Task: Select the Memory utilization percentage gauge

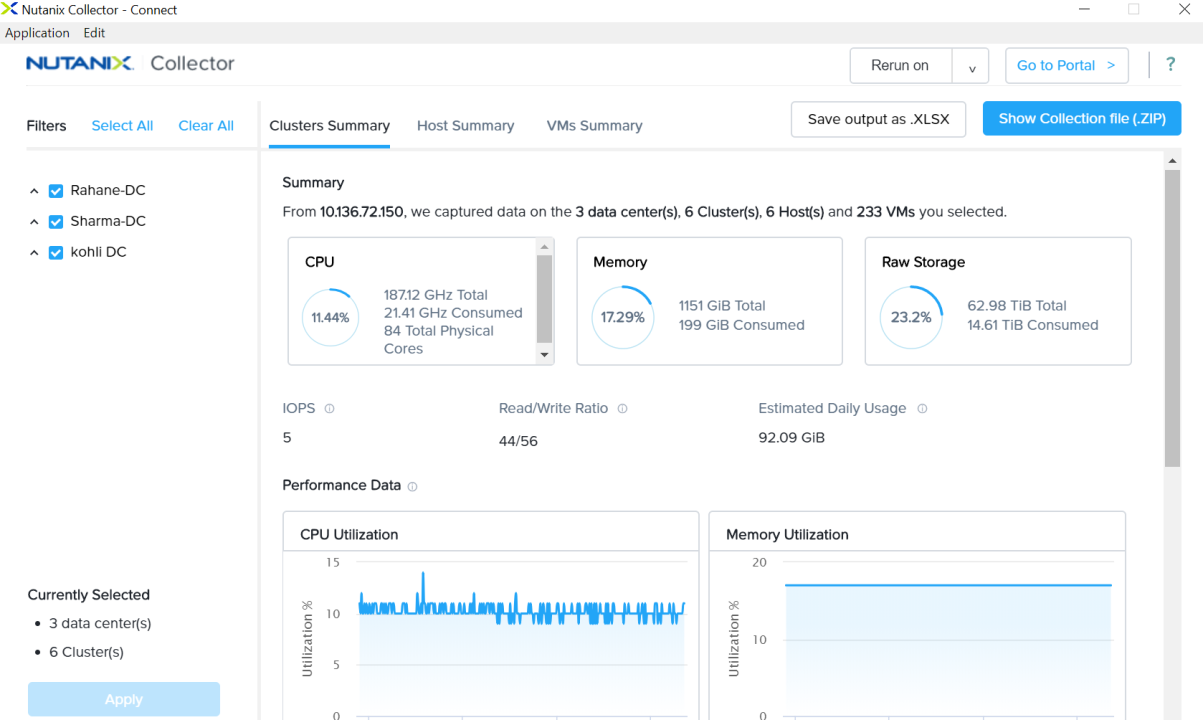Action: [x=622, y=317]
